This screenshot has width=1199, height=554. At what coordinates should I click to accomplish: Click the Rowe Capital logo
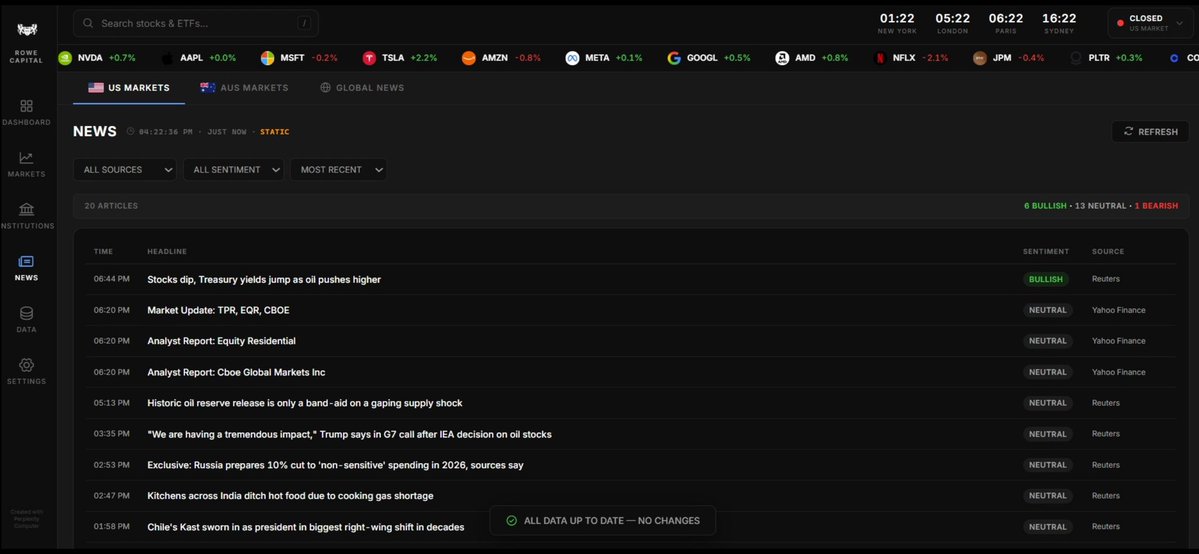point(27,29)
